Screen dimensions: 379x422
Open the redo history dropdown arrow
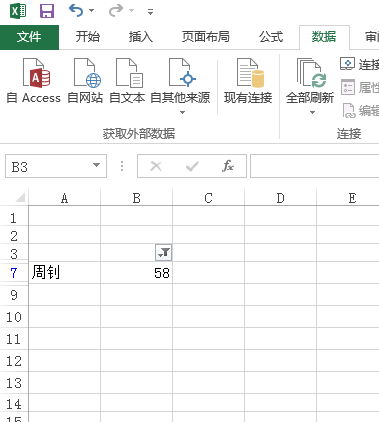click(x=132, y=11)
